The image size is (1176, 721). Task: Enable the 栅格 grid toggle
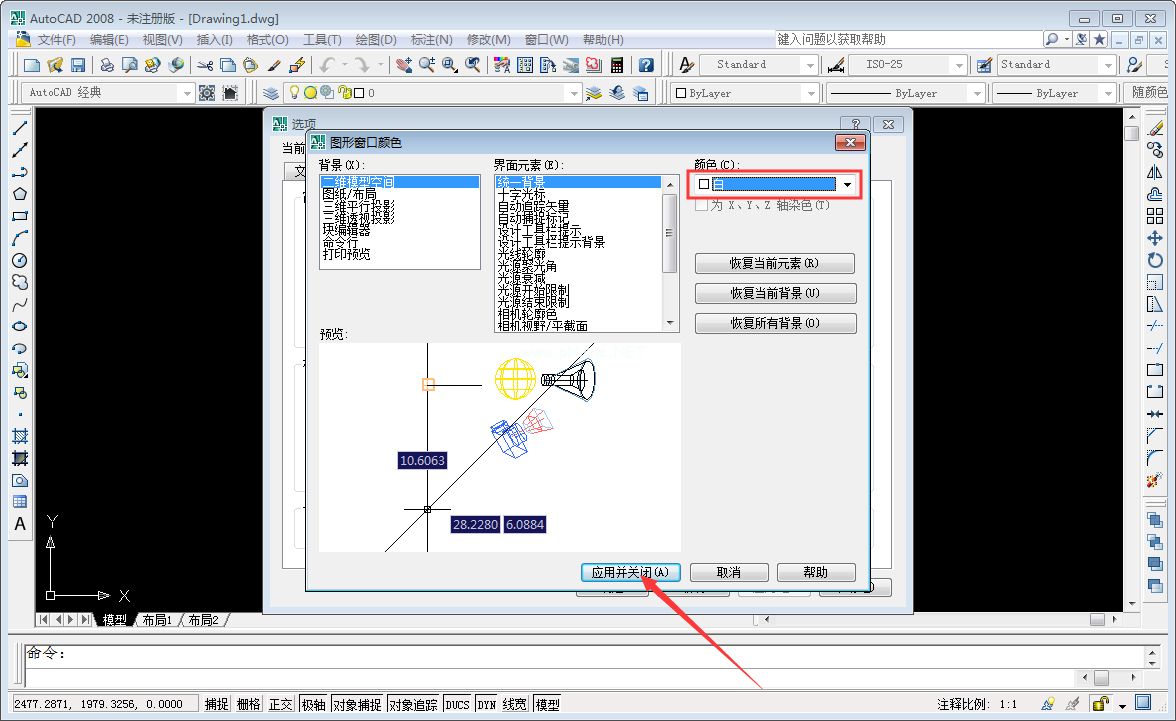[x=248, y=703]
